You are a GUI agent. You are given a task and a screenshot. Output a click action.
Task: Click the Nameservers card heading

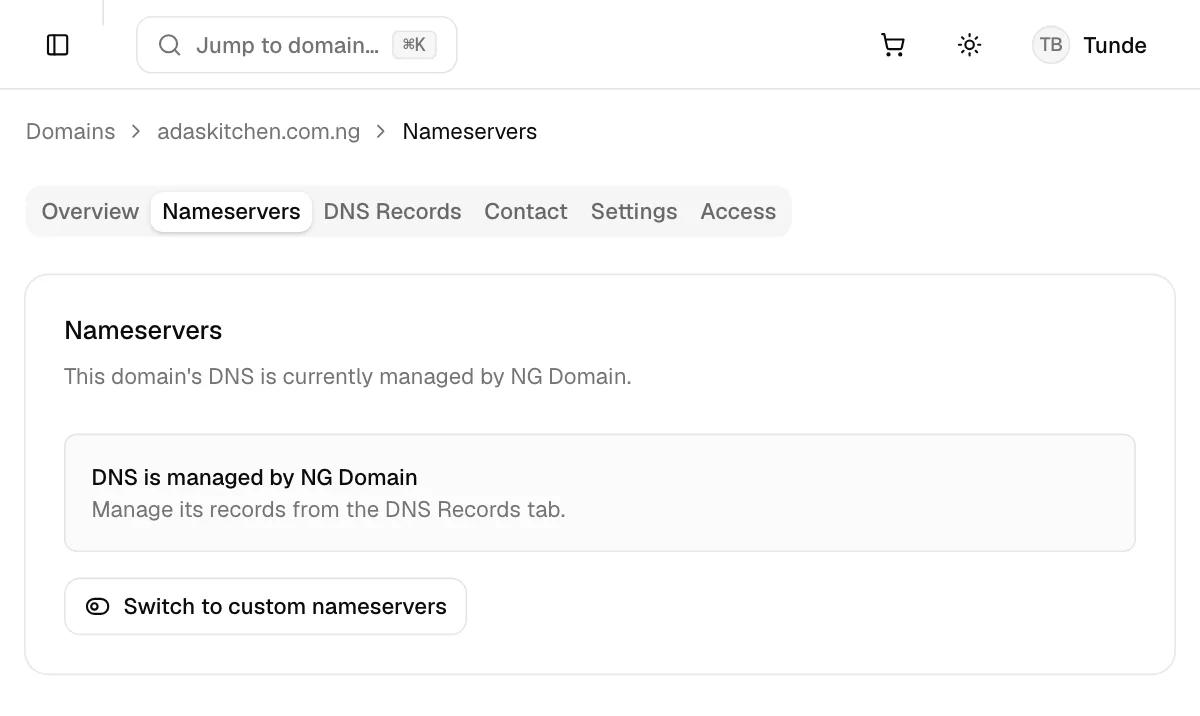click(143, 331)
